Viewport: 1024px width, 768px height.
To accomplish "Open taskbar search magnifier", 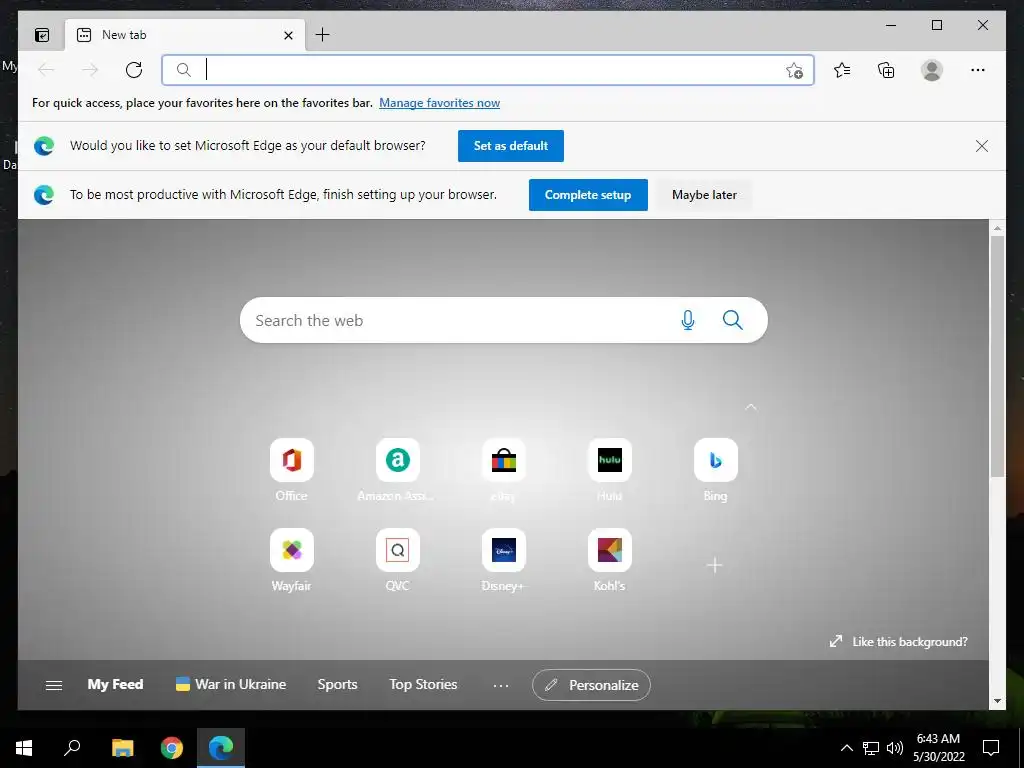I will click(72, 748).
